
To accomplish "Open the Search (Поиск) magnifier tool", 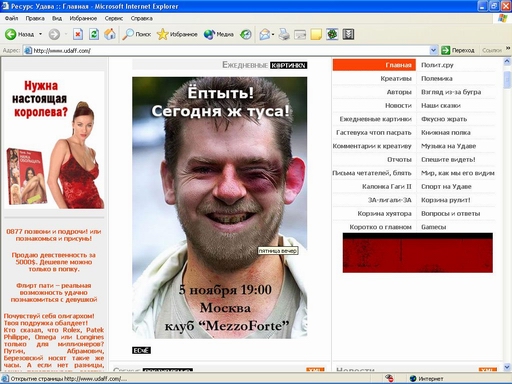I will tap(136, 34).
